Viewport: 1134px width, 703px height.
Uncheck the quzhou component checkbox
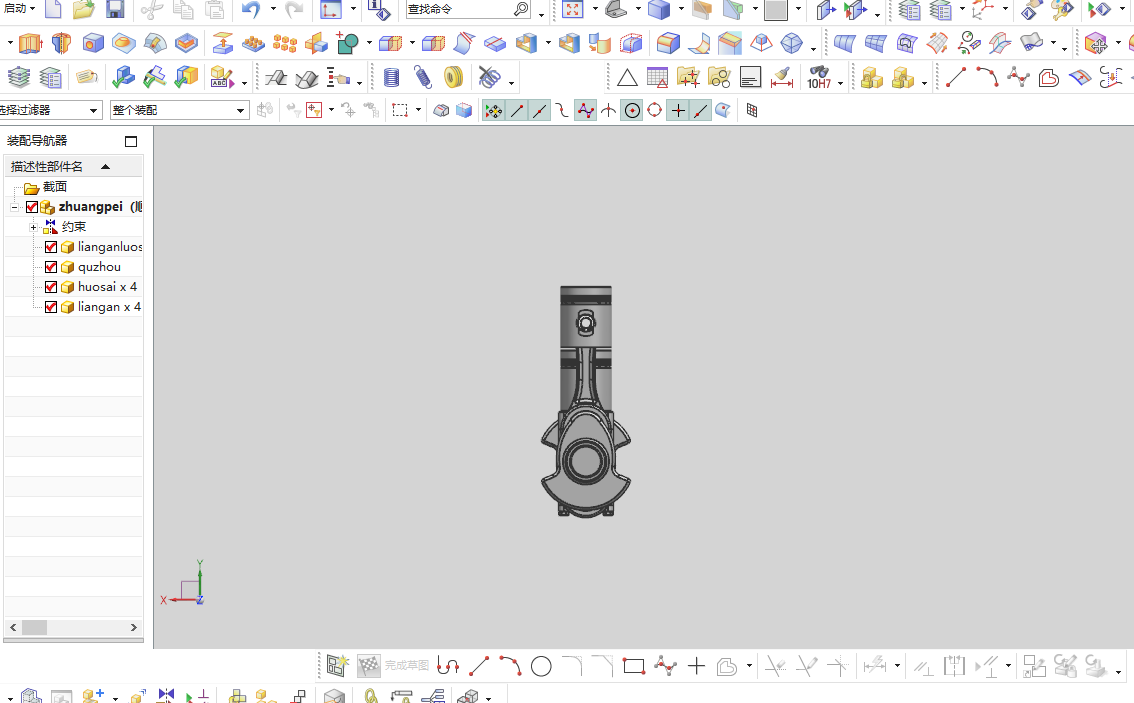[51, 266]
